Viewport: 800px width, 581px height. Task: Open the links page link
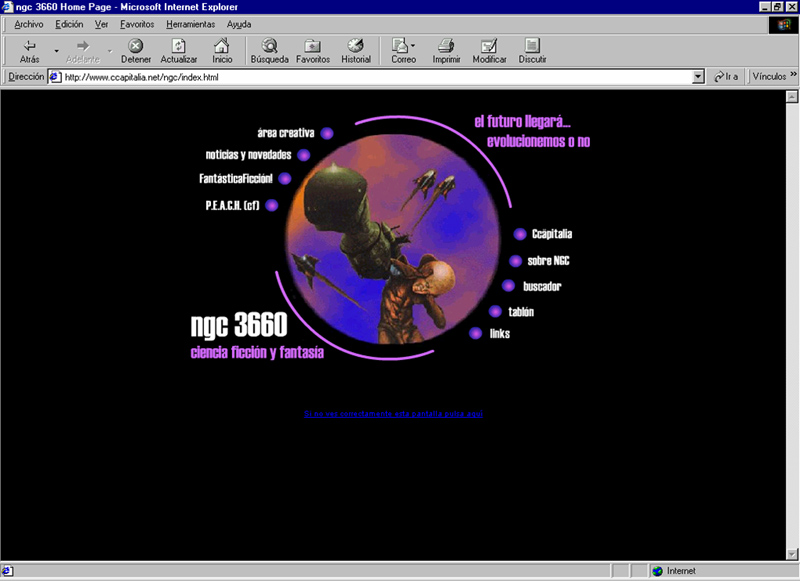point(499,334)
